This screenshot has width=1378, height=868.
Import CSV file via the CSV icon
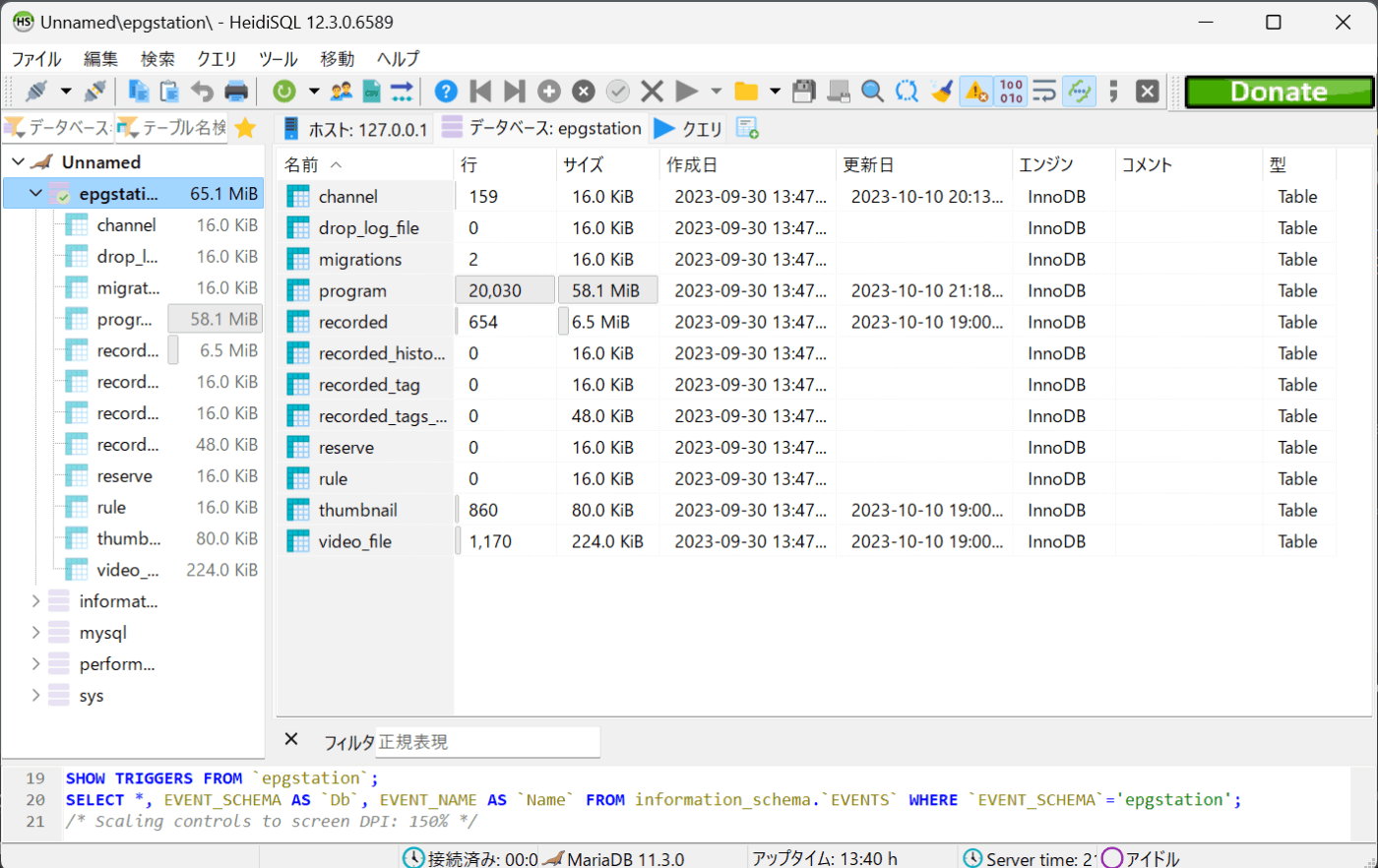[371, 92]
